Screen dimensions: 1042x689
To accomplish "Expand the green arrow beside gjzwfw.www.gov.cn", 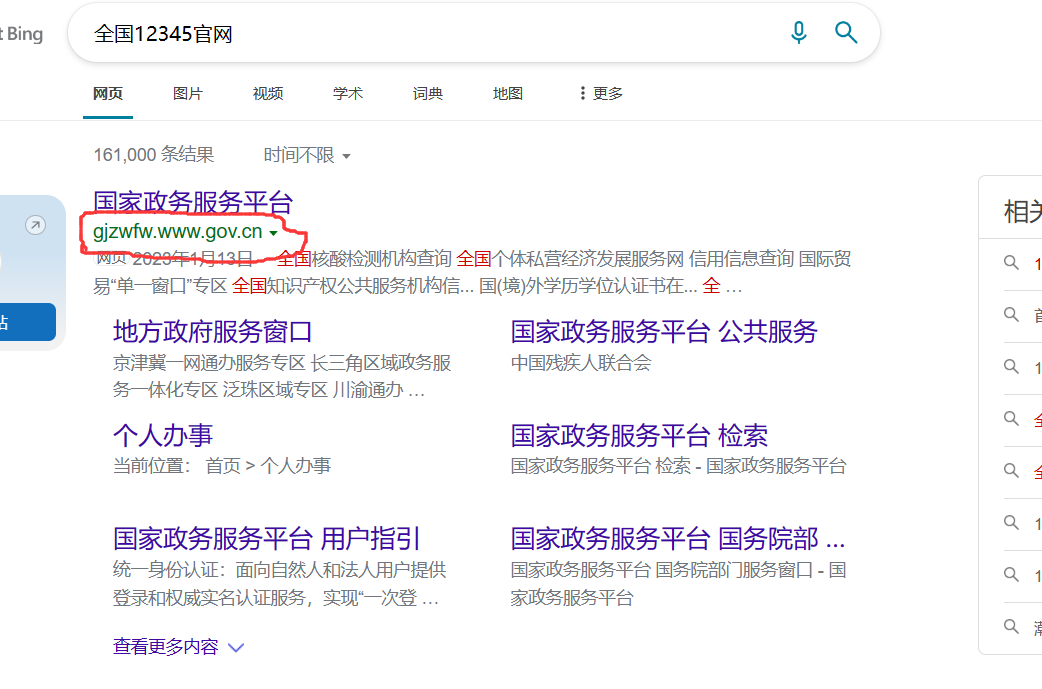I will point(273,233).
